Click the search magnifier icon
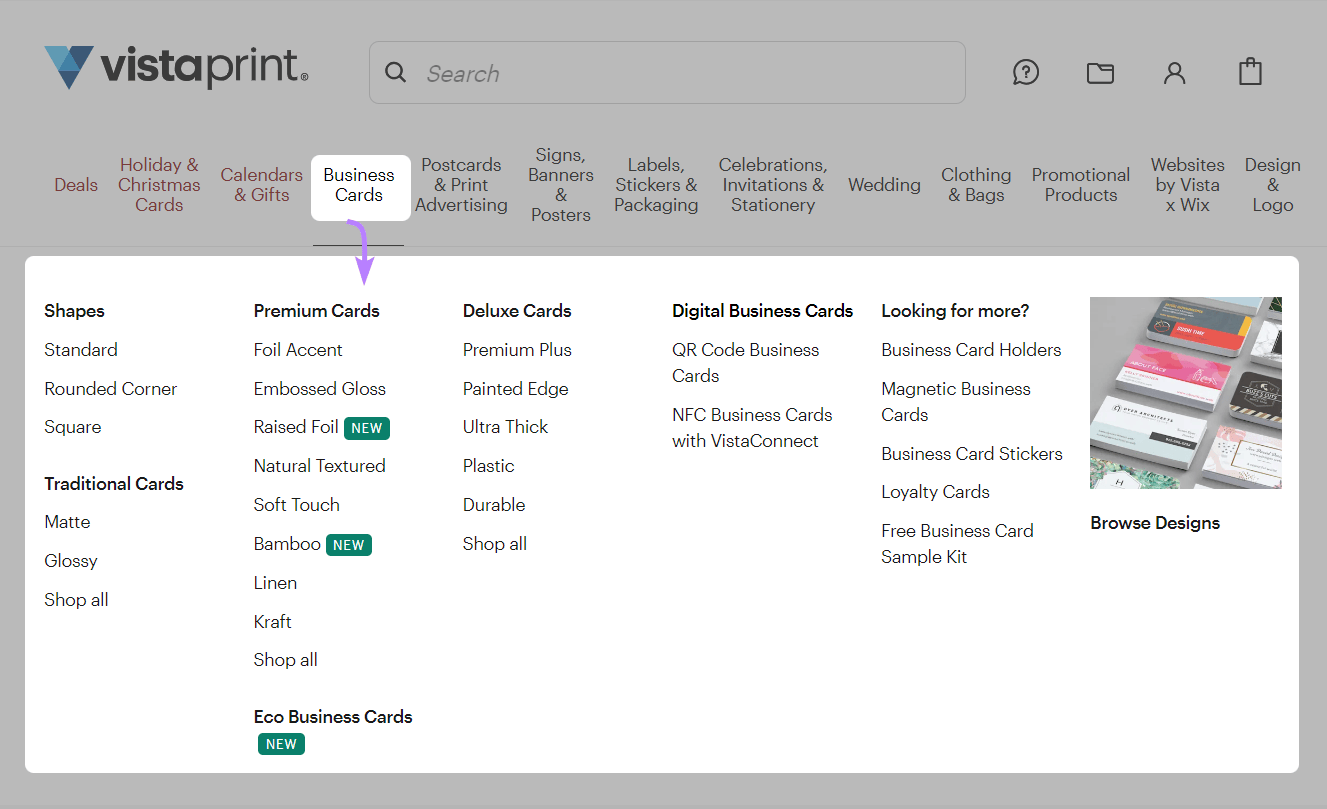The height and width of the screenshot is (809, 1327). tap(395, 72)
